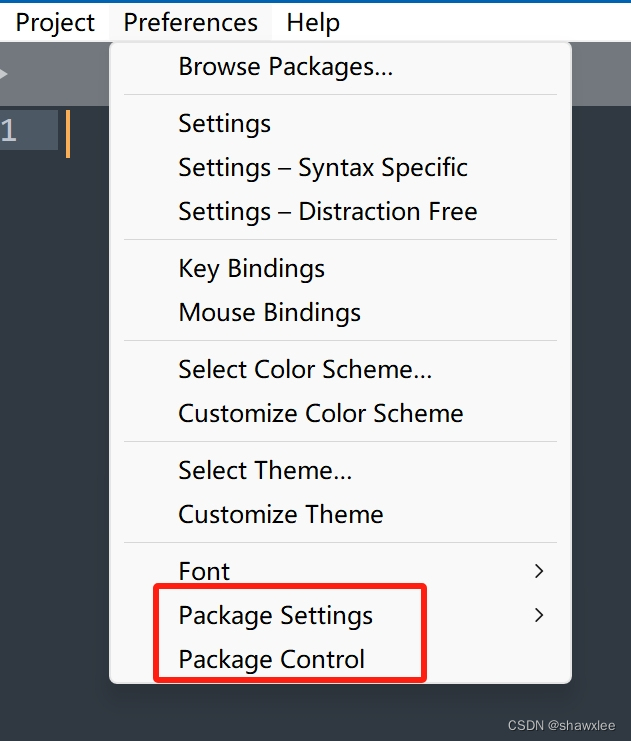Close the Preferences menu via its title
Viewport: 631px width, 741px height.
[190, 22]
